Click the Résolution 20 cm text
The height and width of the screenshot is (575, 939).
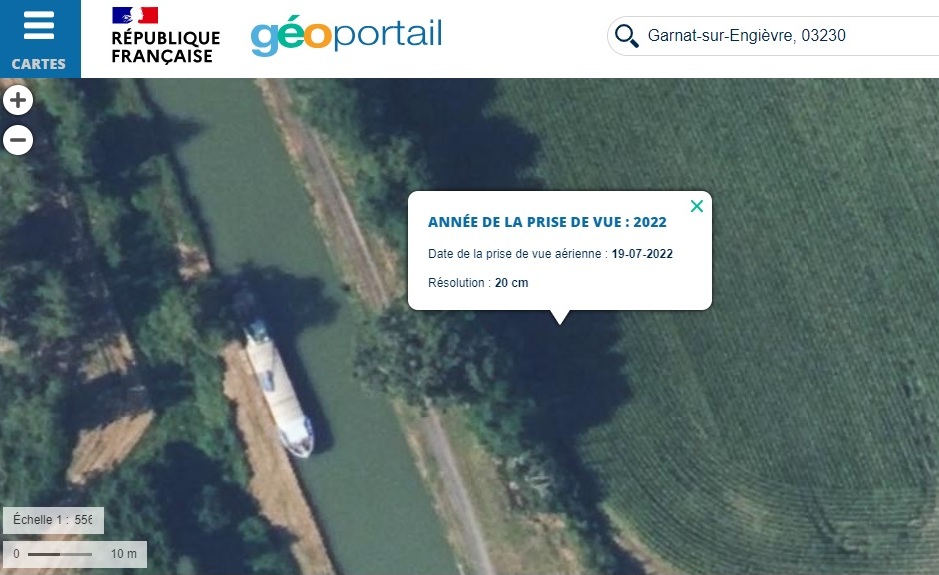pyautogui.click(x=478, y=283)
